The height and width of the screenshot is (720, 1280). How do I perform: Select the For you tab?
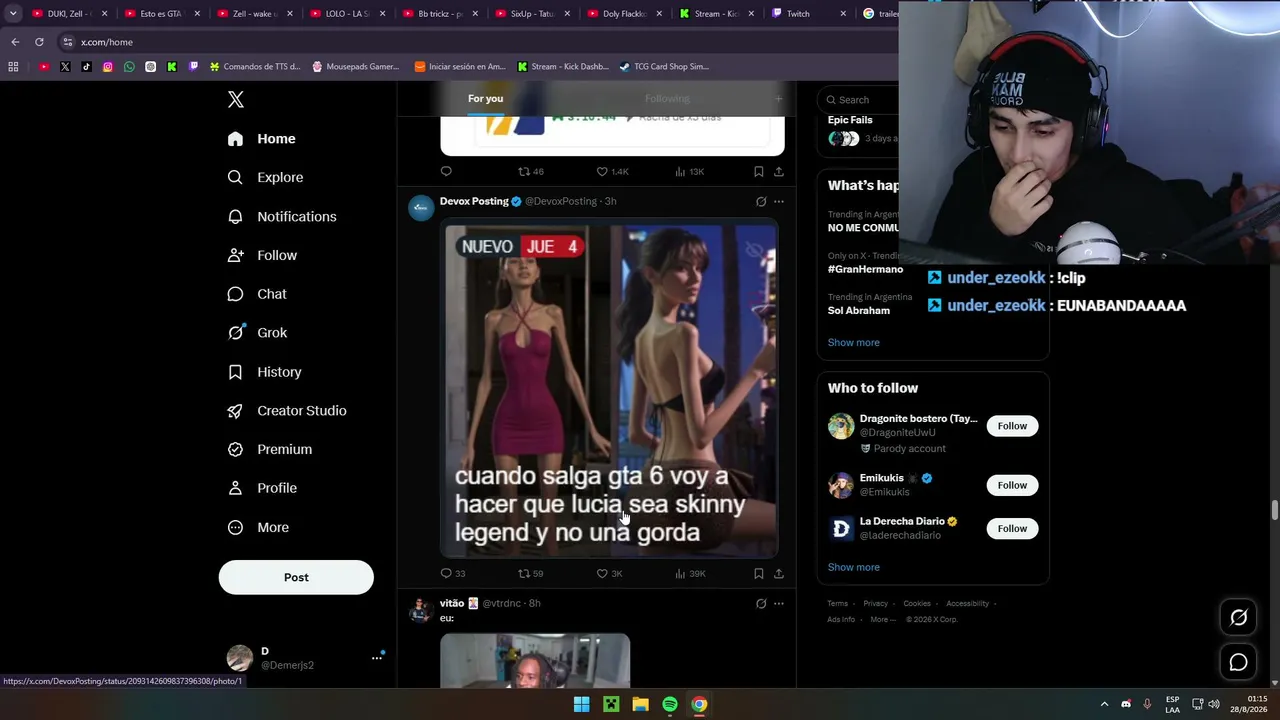click(485, 98)
